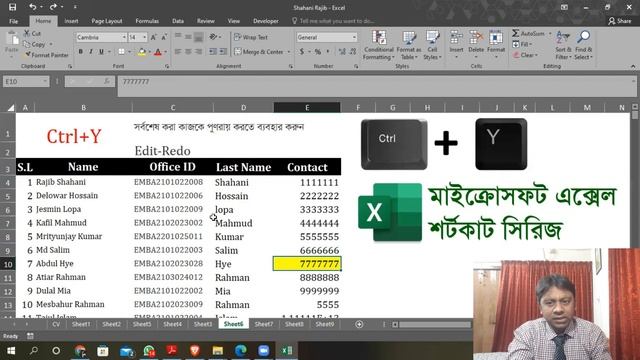Toggle Align Right horizontal alignment
The image size is (640, 360).
198,52
